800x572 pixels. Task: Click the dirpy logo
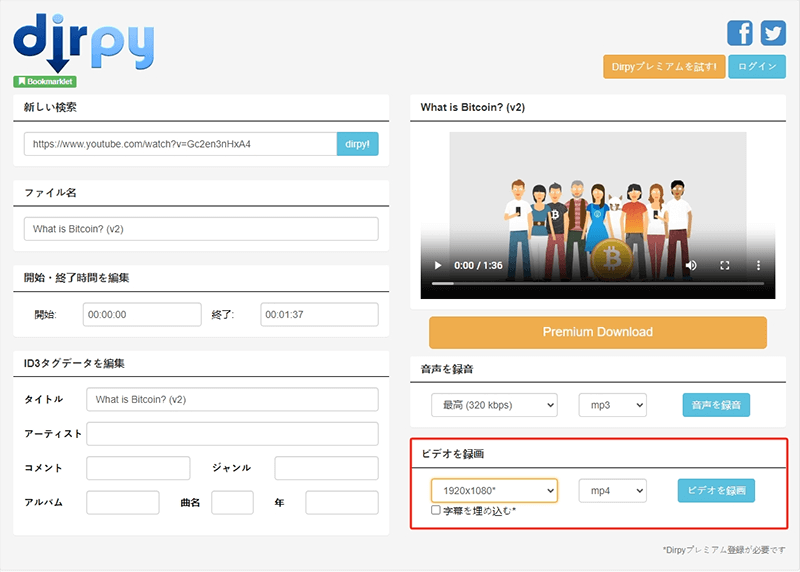(x=84, y=43)
